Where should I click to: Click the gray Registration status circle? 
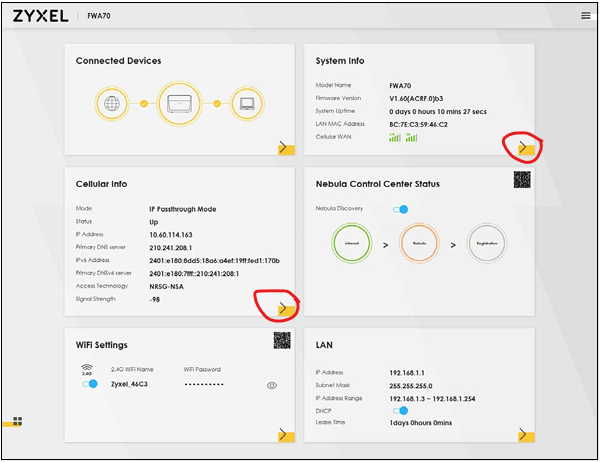pos(487,243)
